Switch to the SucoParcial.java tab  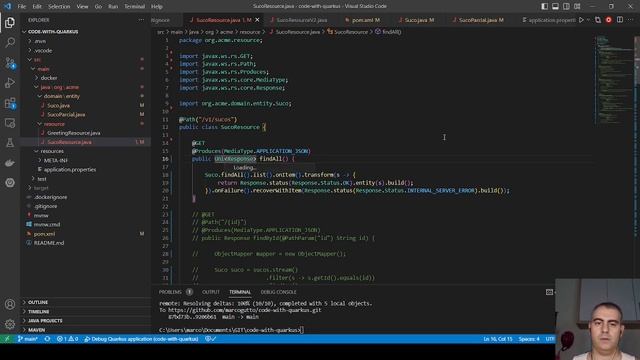pyautogui.click(x=478, y=20)
